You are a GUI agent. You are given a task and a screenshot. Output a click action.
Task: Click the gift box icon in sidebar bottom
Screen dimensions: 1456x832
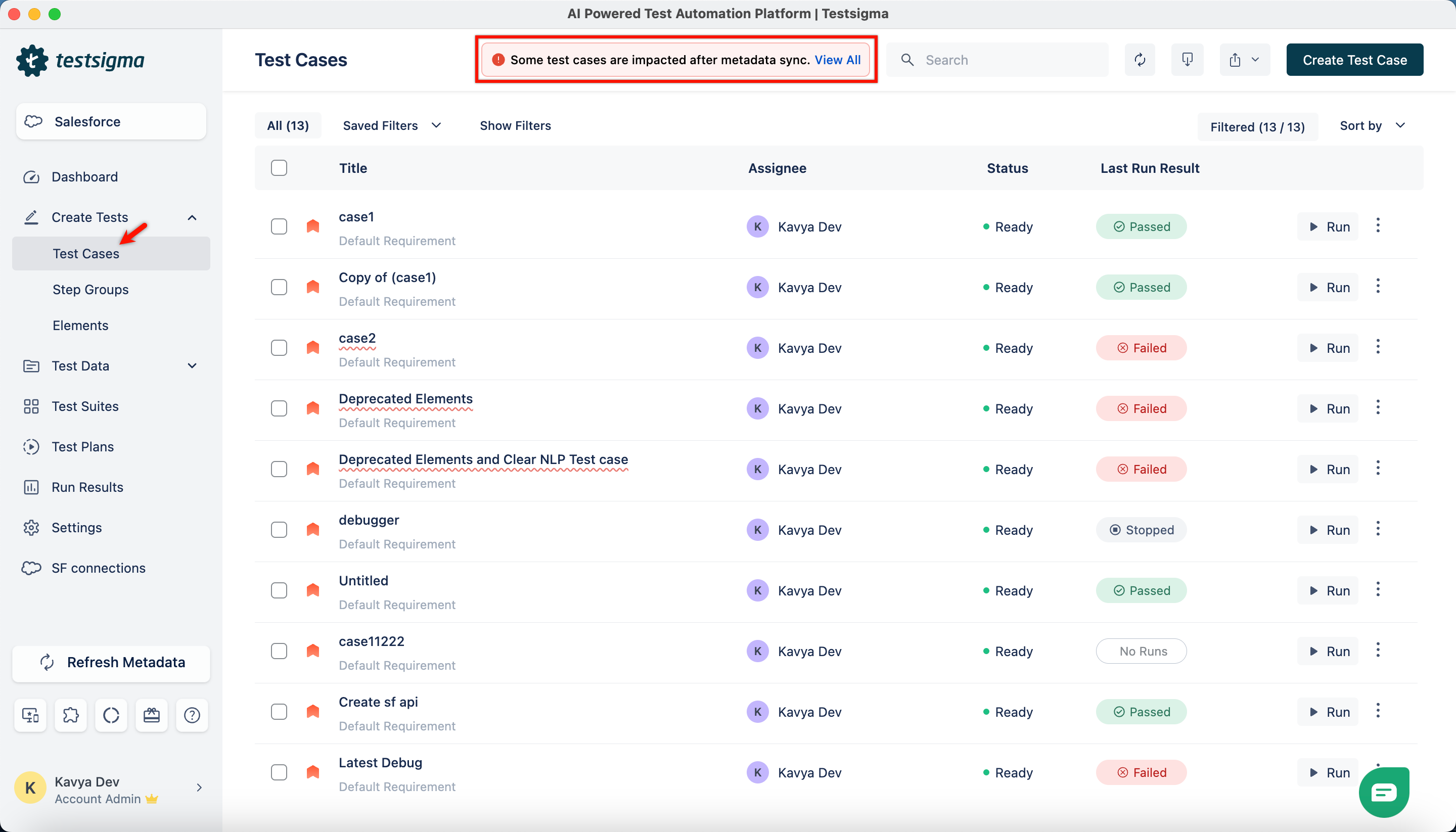point(152,715)
